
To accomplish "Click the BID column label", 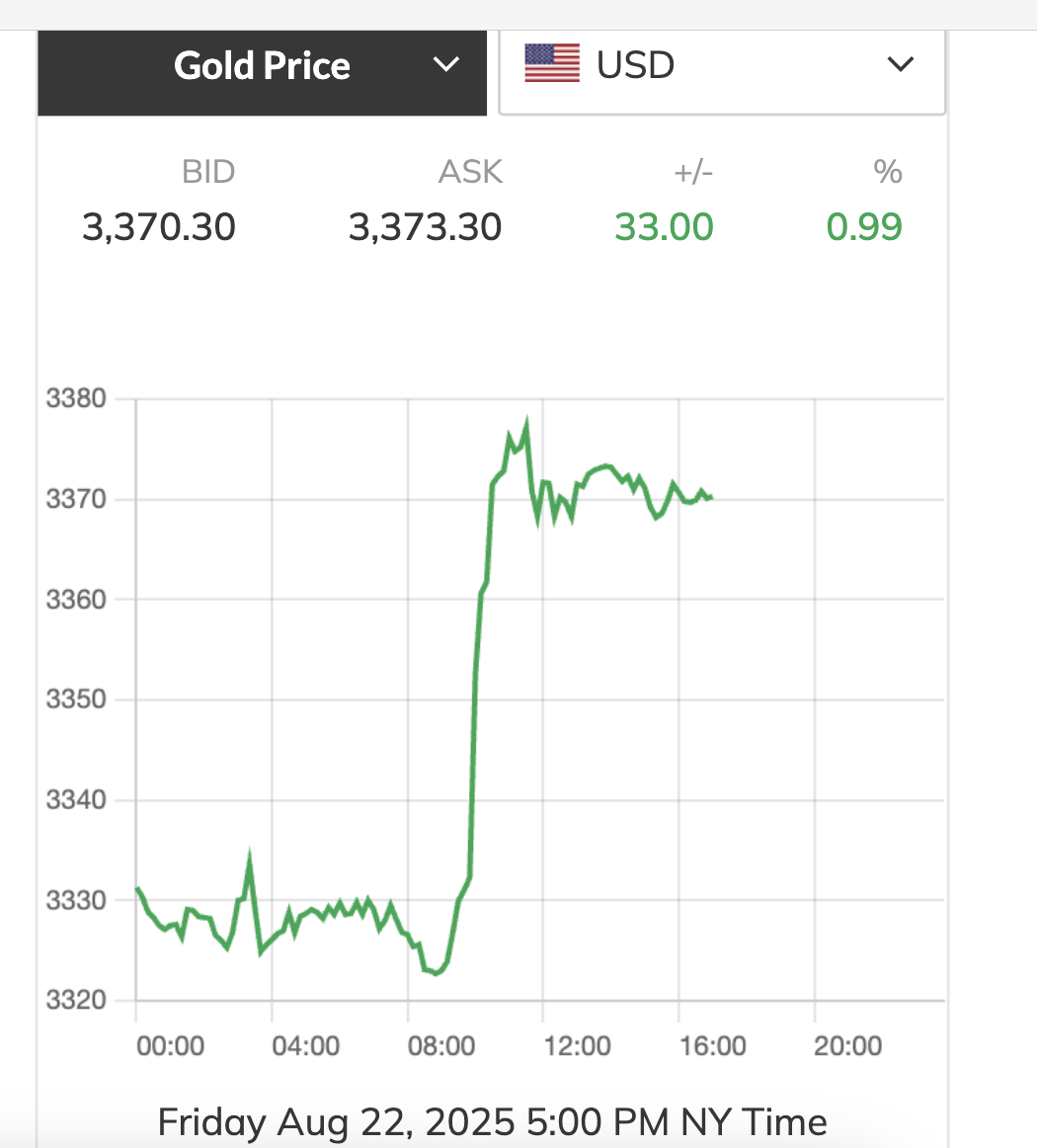I will click(208, 172).
